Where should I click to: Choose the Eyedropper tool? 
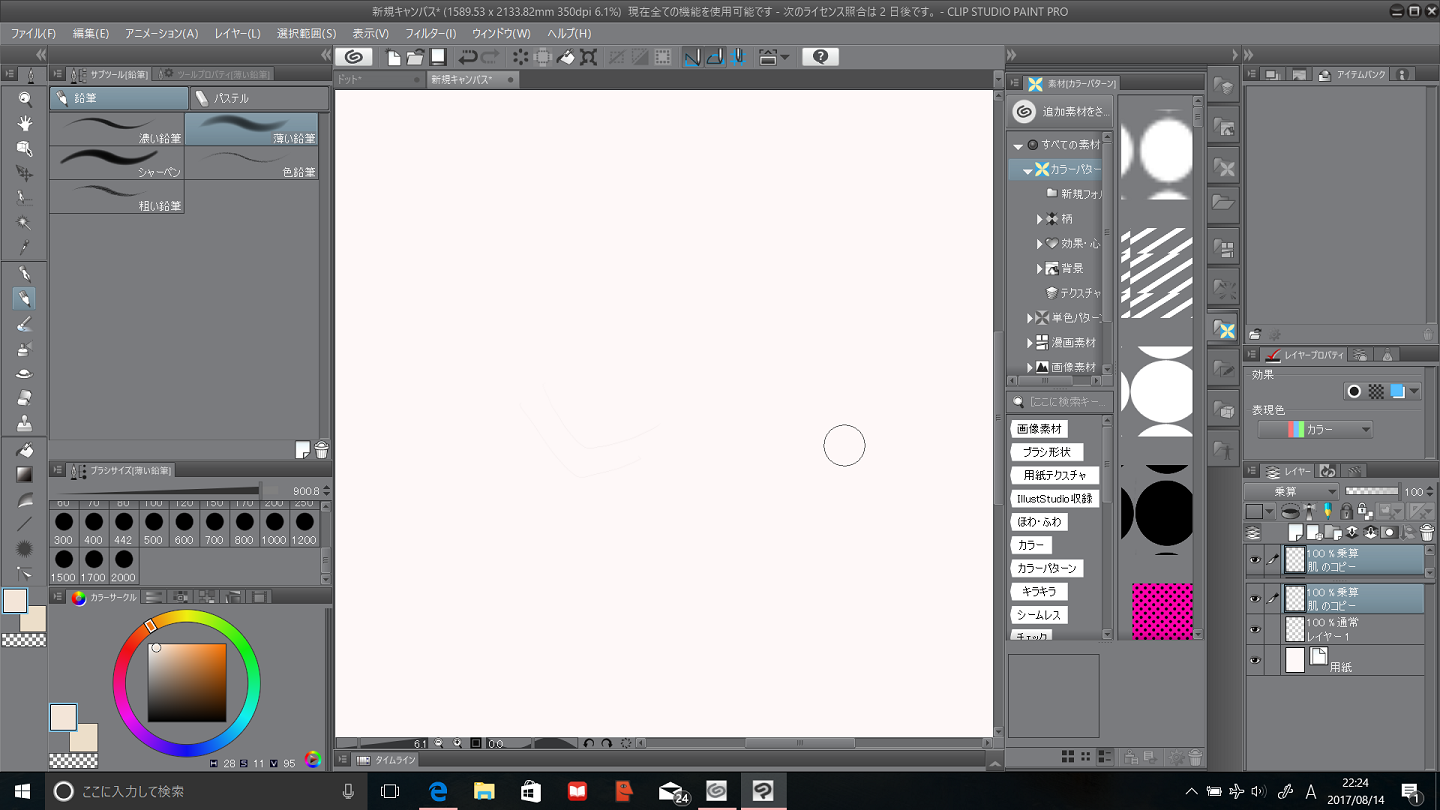(x=25, y=248)
